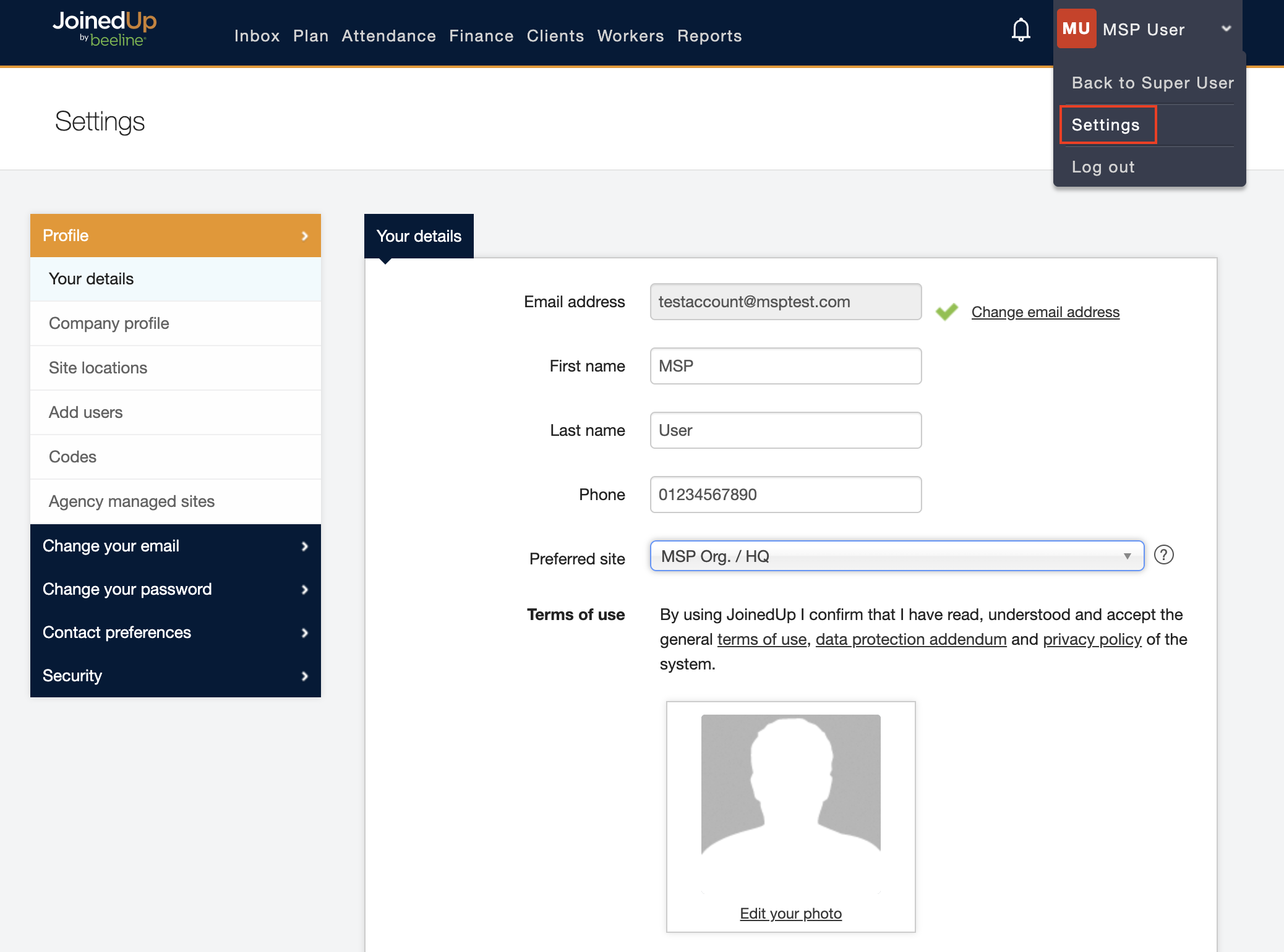Open Agency managed sites sidebar item
The height and width of the screenshot is (952, 1284).
132,501
